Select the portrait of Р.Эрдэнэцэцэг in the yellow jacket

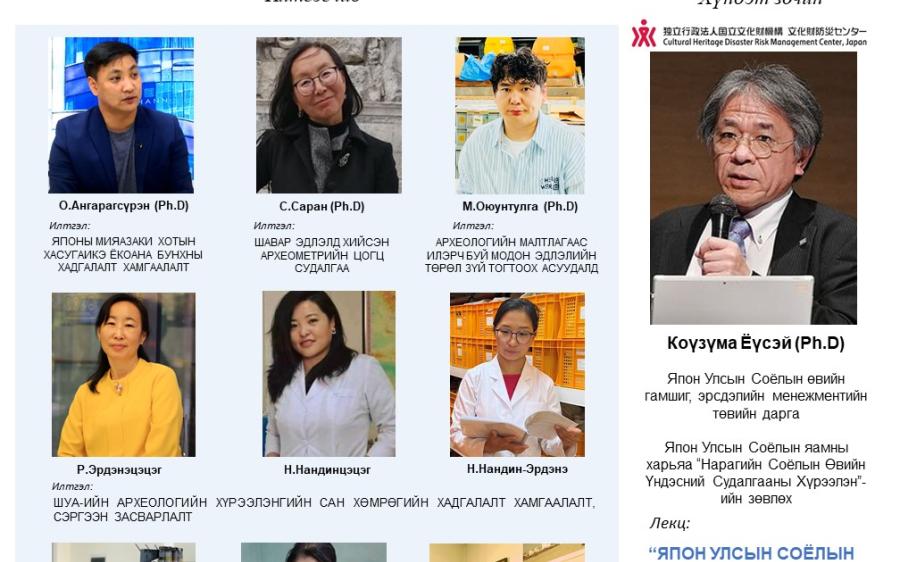coord(123,374)
